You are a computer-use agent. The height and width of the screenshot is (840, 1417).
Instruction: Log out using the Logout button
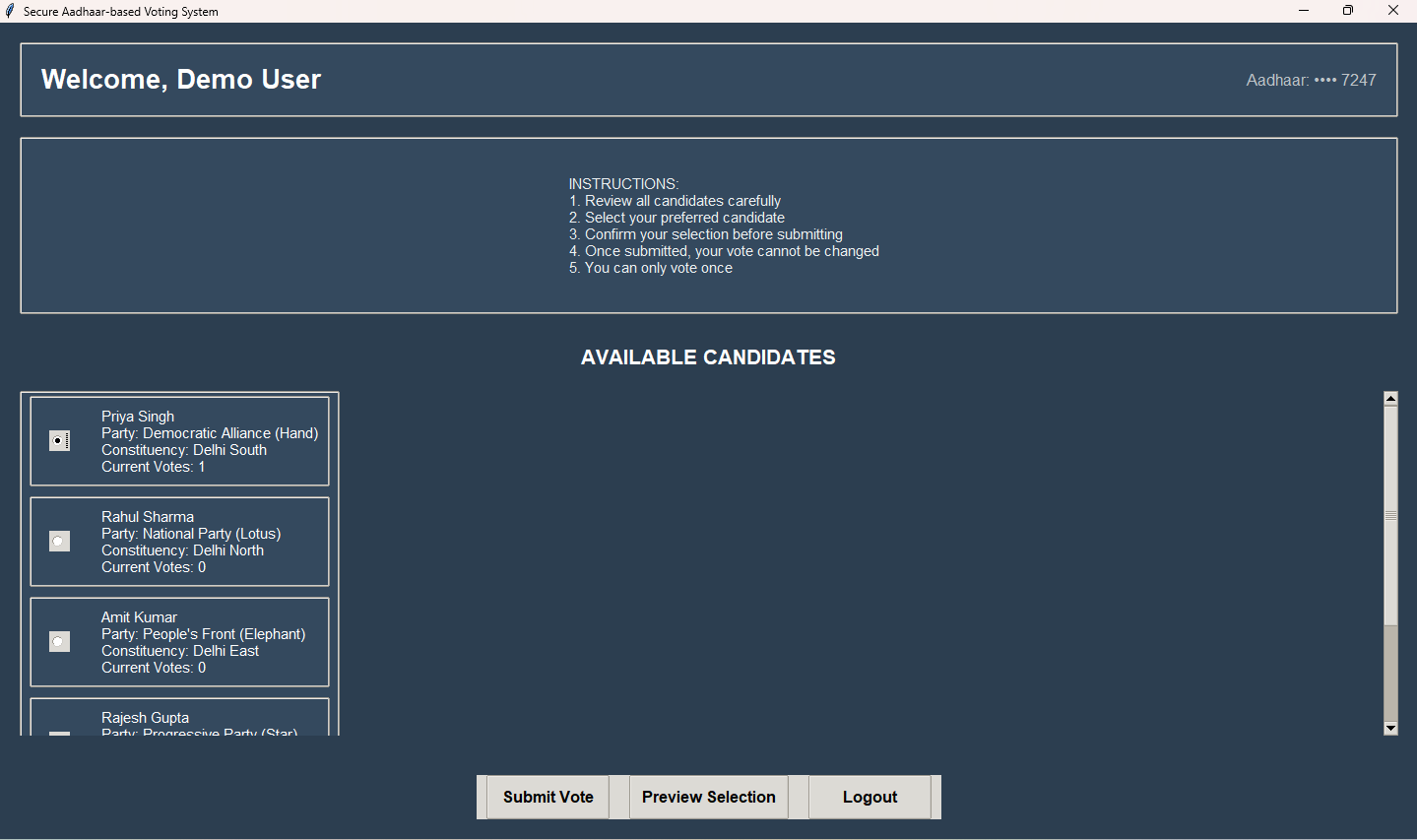(870, 797)
